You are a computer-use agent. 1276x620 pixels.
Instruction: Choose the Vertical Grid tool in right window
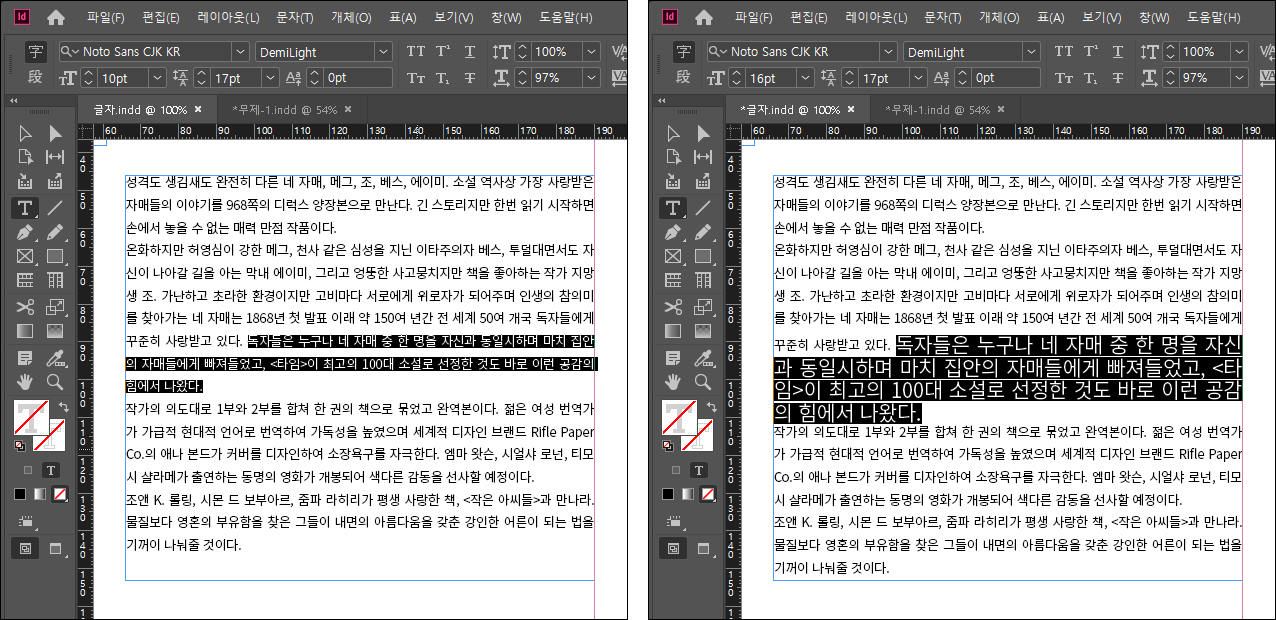click(x=703, y=281)
